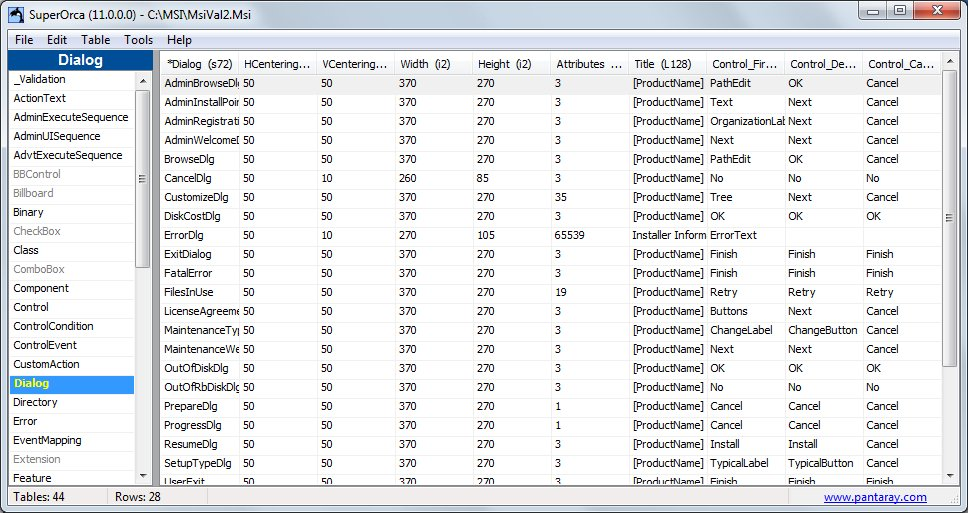Select the AdminExecuteSequence table

point(72,117)
